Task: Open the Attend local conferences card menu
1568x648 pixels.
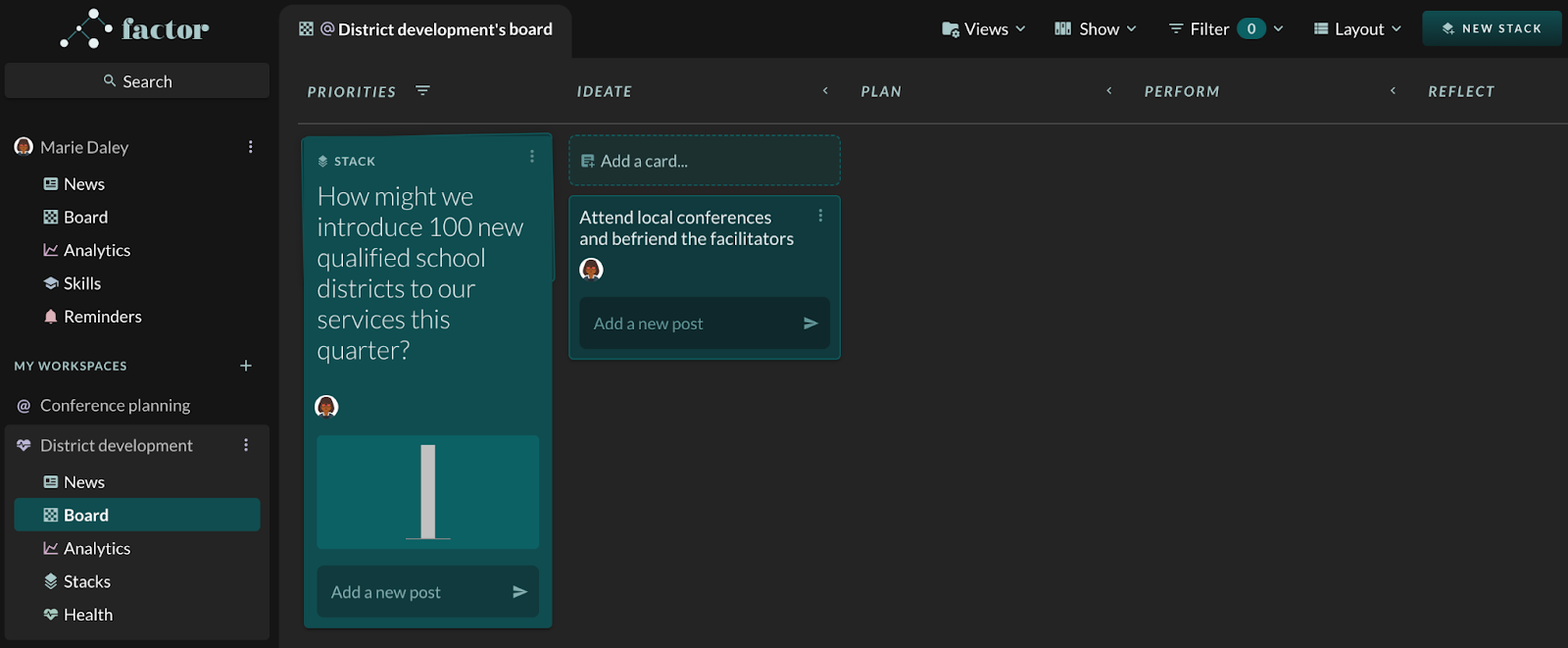Action: point(820,216)
